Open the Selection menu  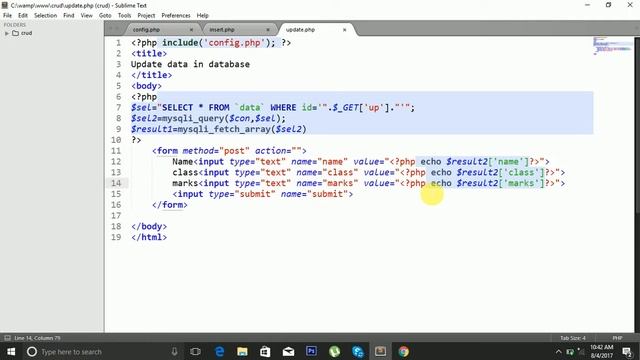[x=45, y=16]
